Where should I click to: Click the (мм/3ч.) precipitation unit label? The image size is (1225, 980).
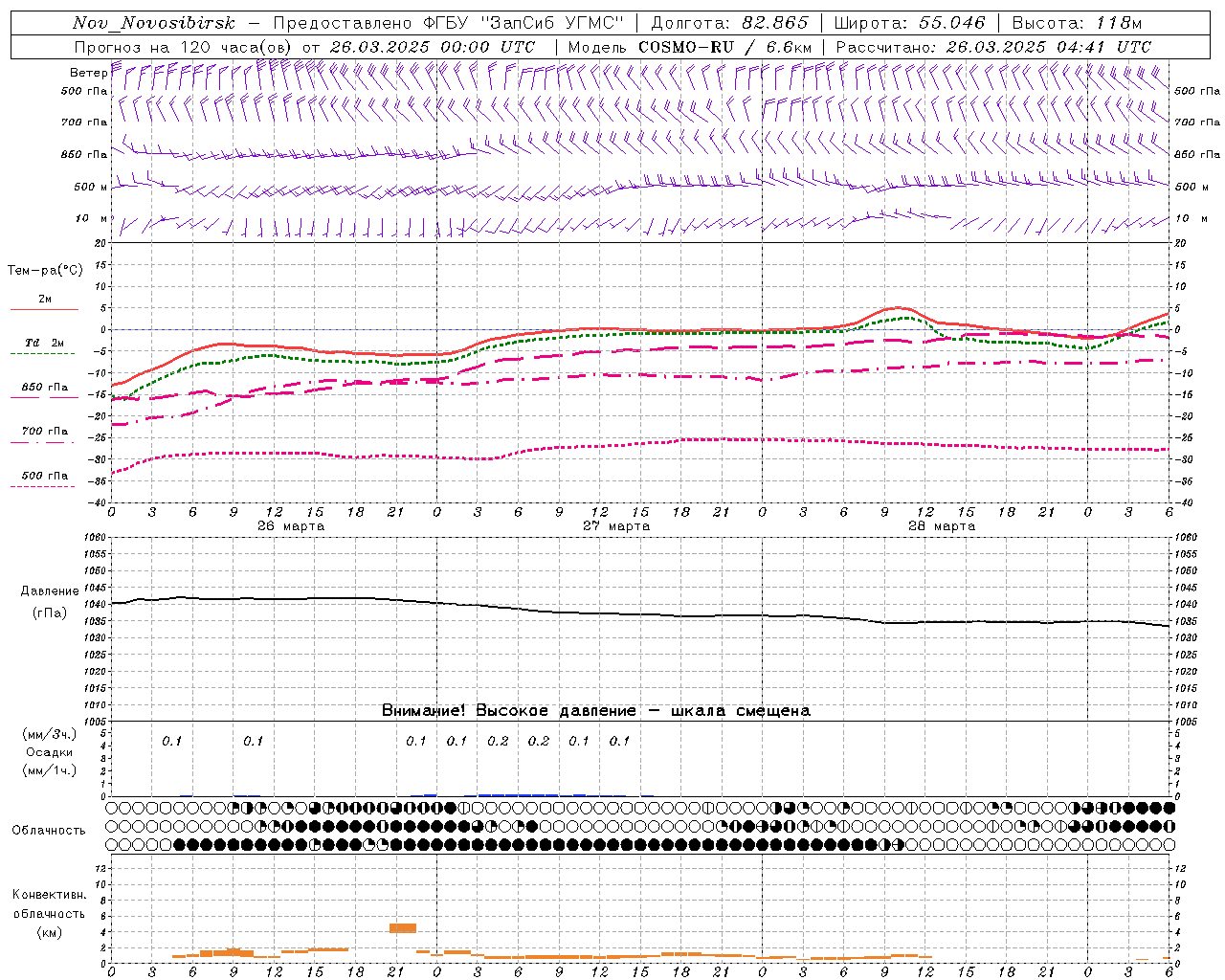50,734
